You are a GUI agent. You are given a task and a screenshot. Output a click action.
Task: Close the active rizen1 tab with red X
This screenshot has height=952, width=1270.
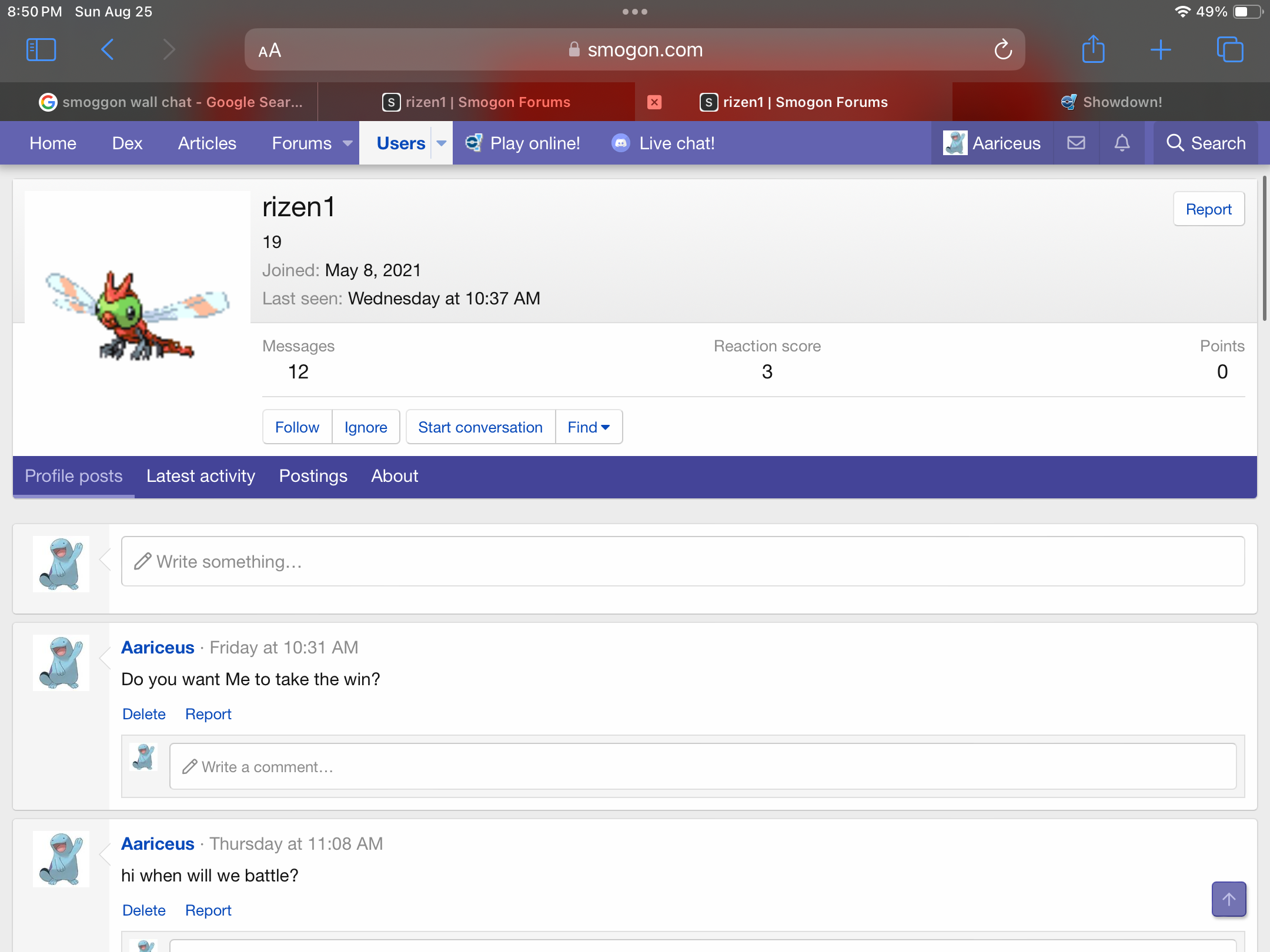(x=654, y=102)
